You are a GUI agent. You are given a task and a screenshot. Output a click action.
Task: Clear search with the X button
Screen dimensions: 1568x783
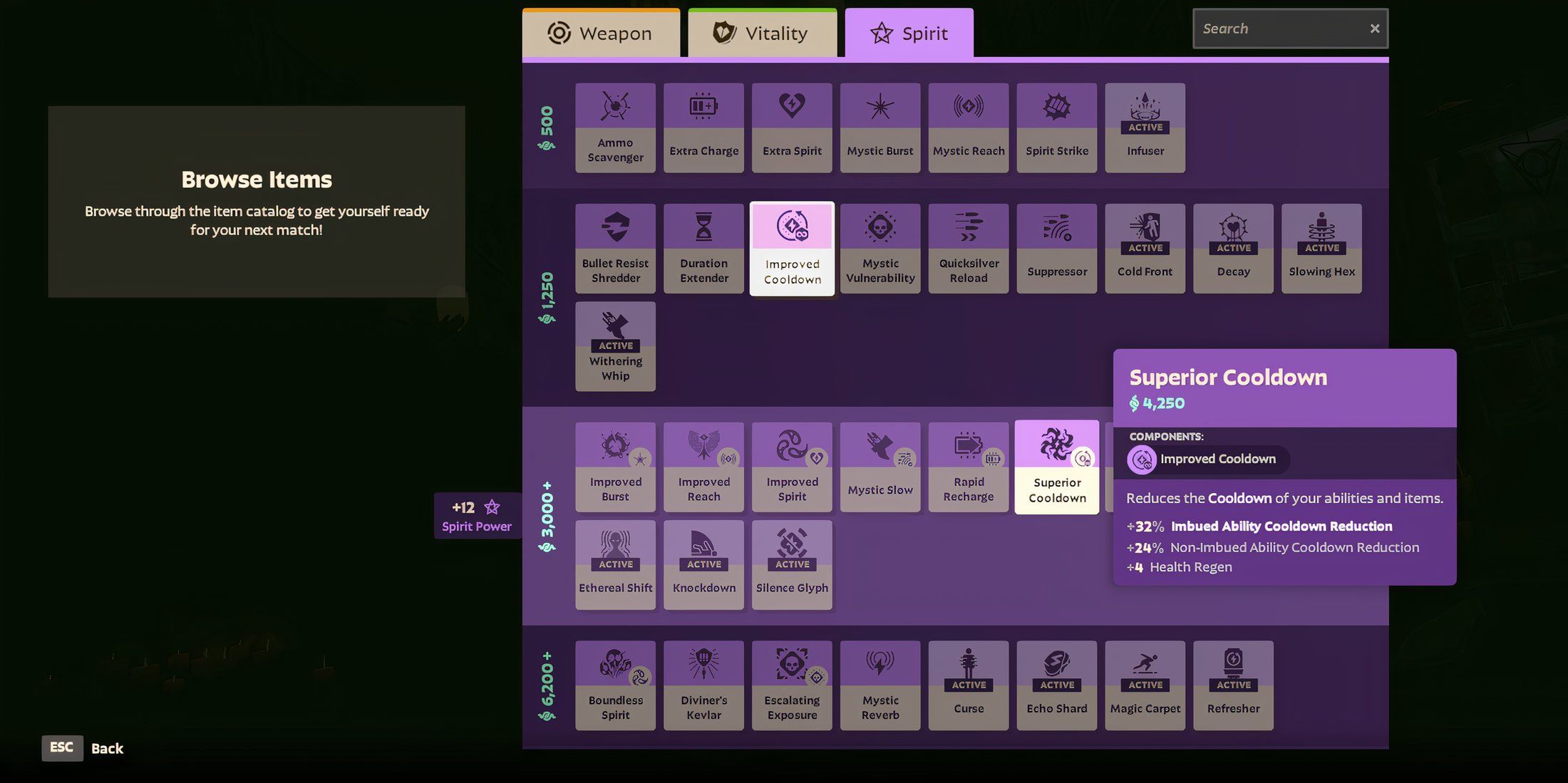1375,28
